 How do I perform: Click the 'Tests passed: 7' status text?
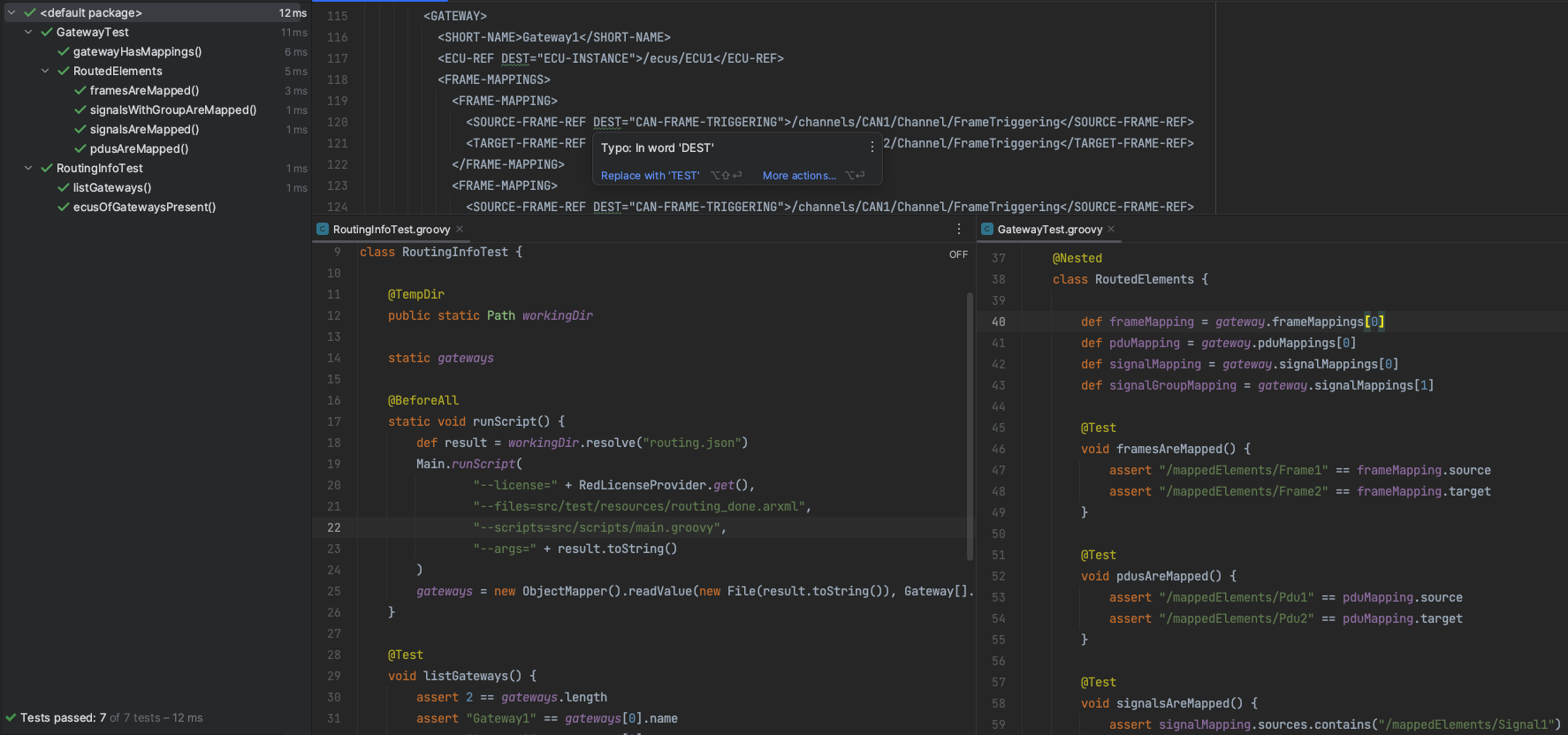point(63,717)
